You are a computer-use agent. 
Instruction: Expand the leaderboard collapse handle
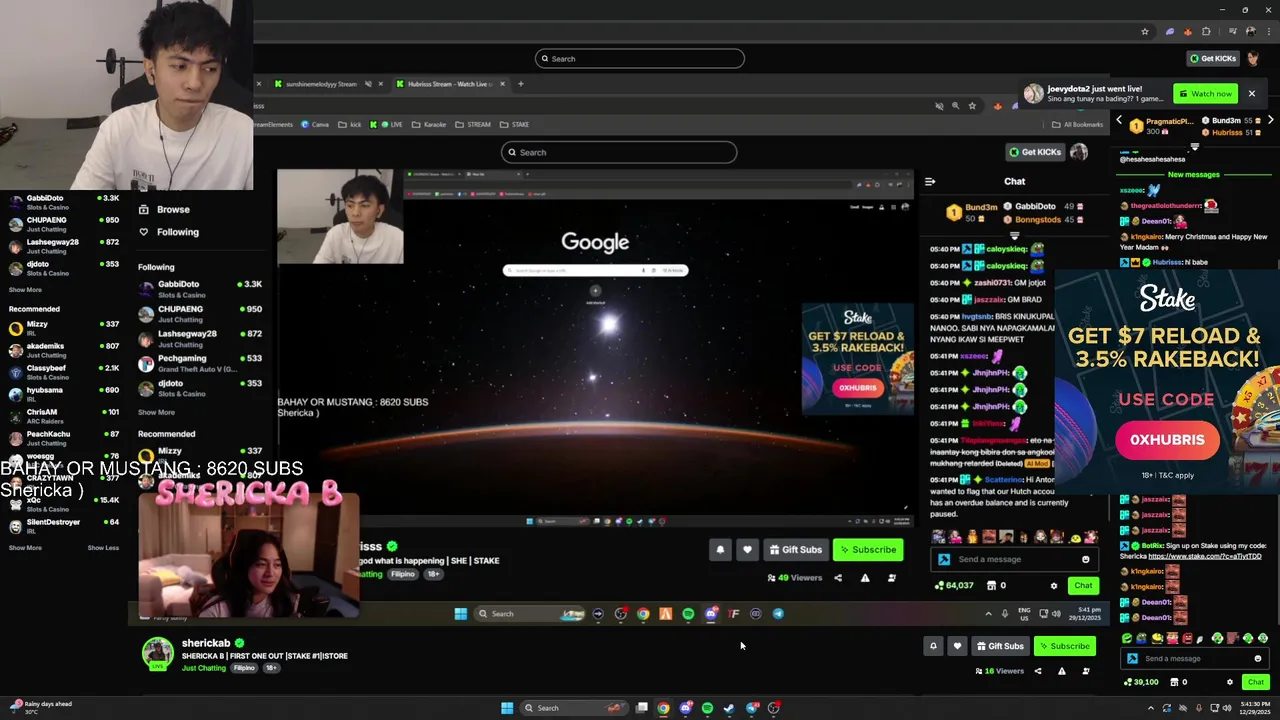(x=1195, y=147)
